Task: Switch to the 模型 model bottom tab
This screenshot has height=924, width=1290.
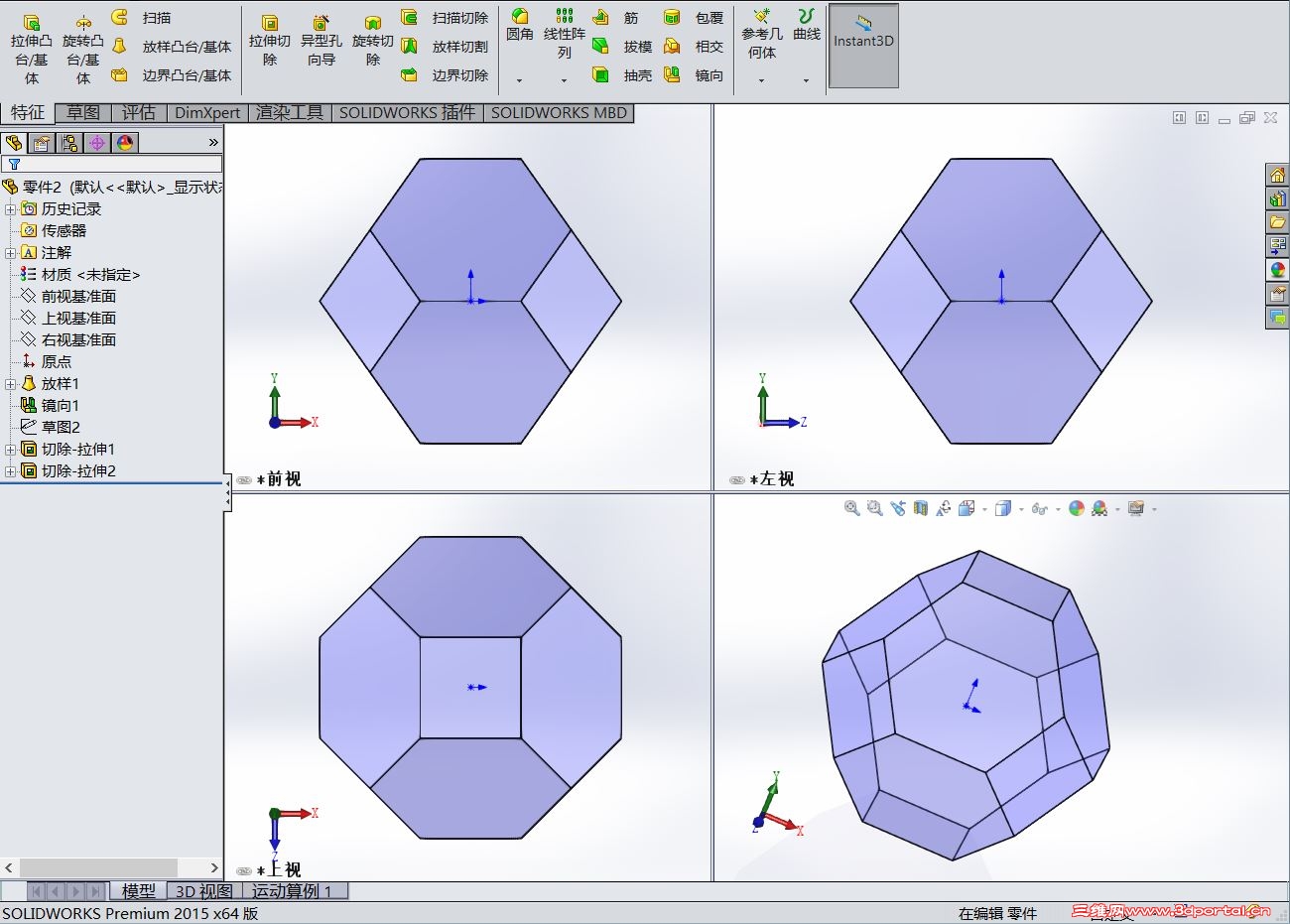Action: click(x=139, y=891)
